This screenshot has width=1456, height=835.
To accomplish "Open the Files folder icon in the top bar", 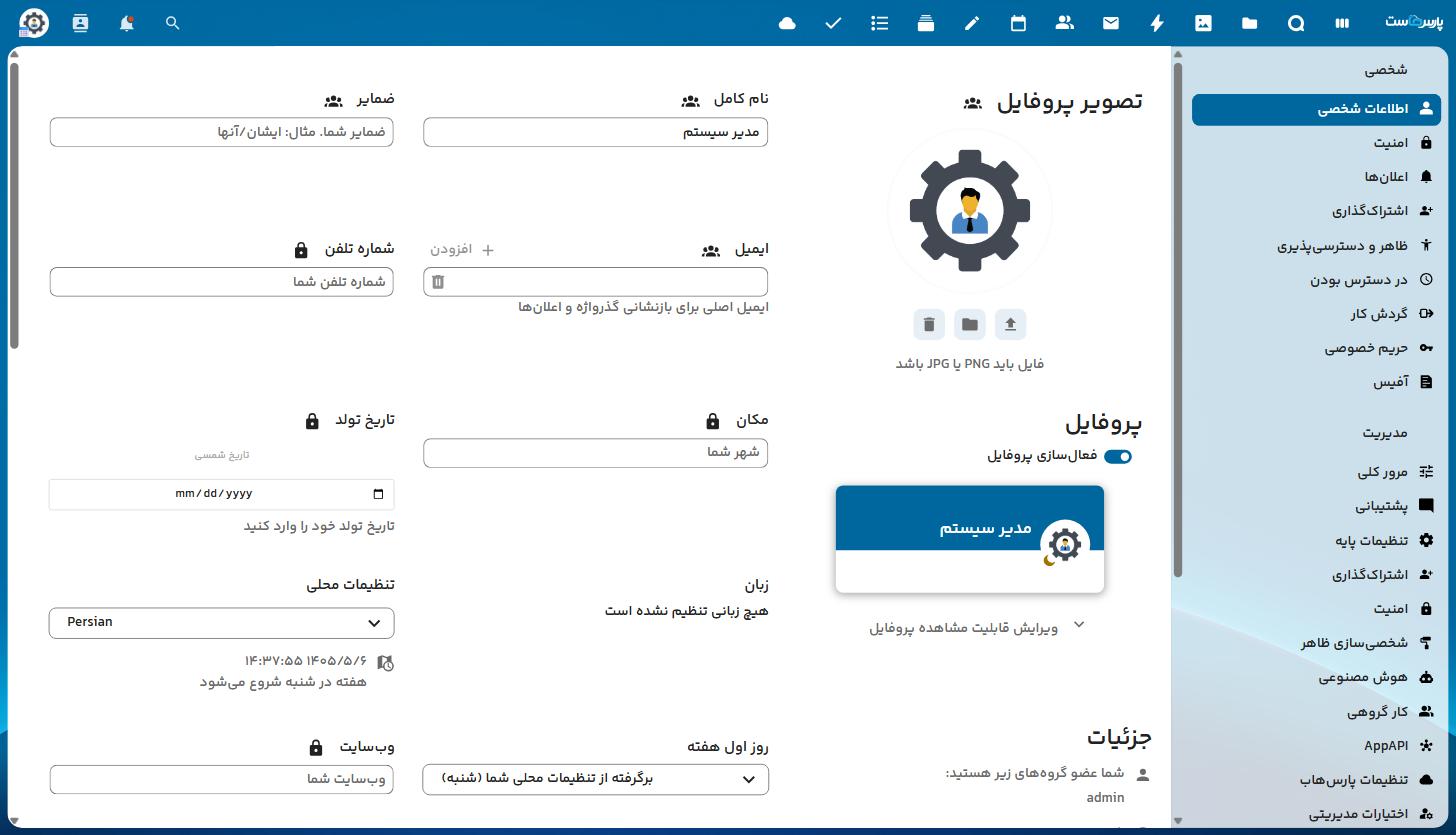I will 1249,23.
